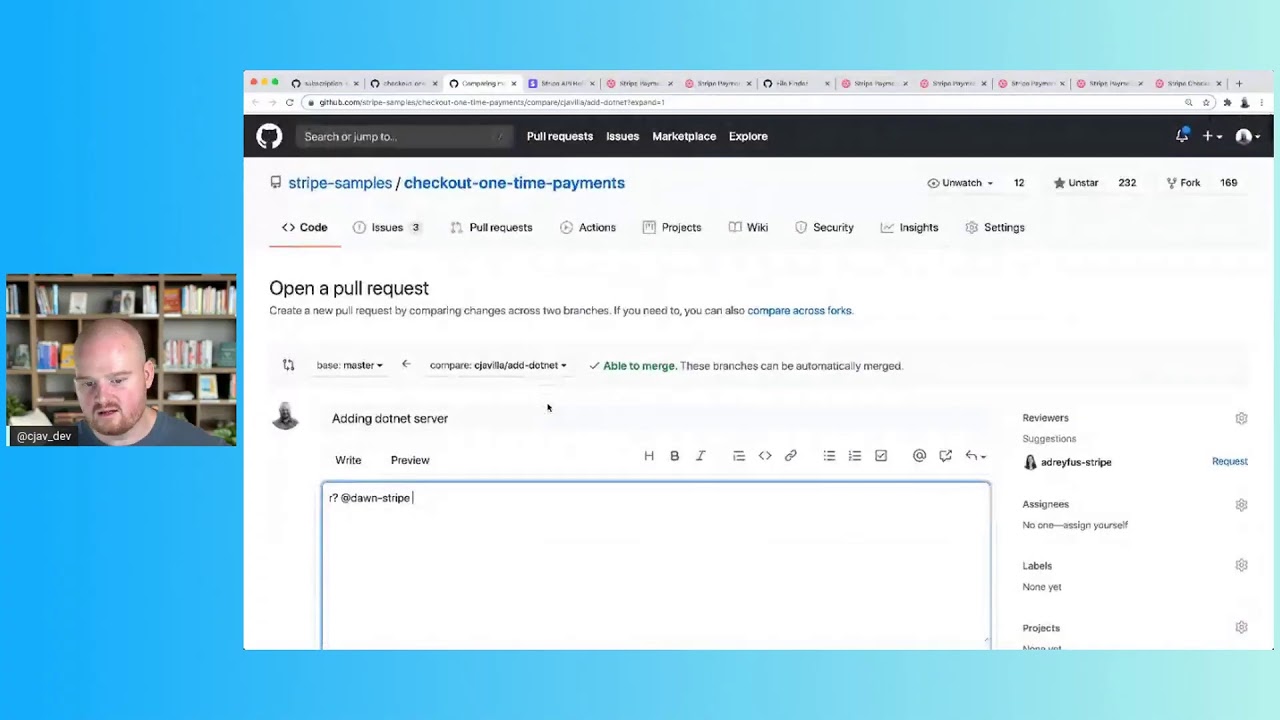
Task: Open the base: master branch dropdown
Action: [349, 365]
